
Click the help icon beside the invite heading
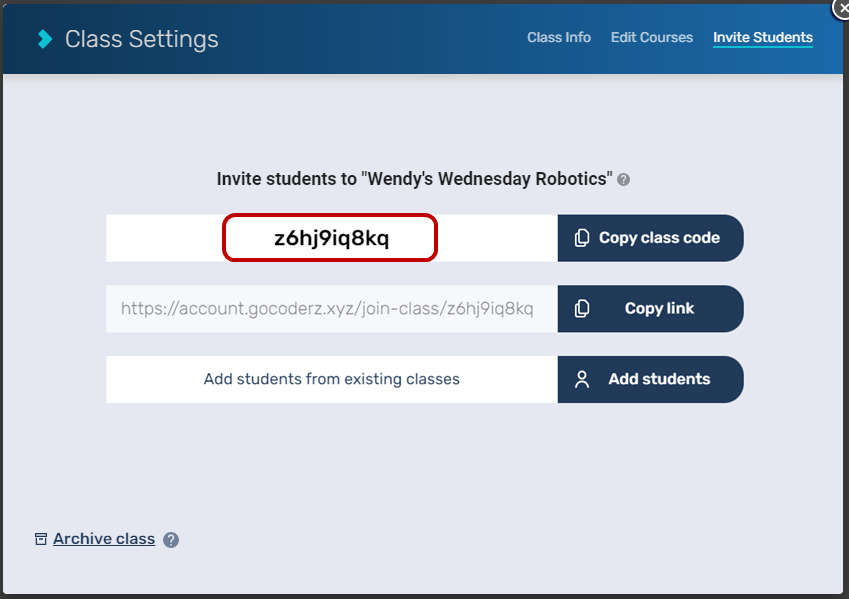624,180
